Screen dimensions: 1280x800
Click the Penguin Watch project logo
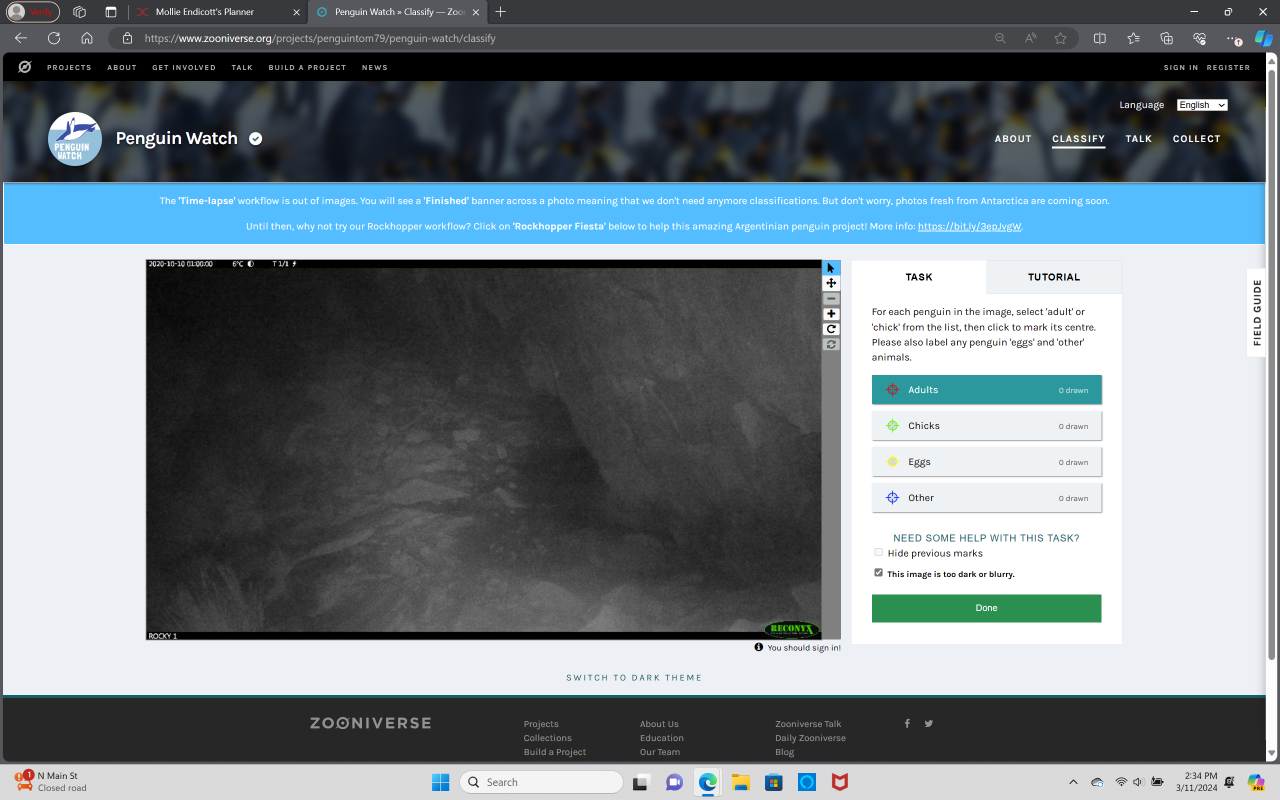pyautogui.click(x=75, y=139)
